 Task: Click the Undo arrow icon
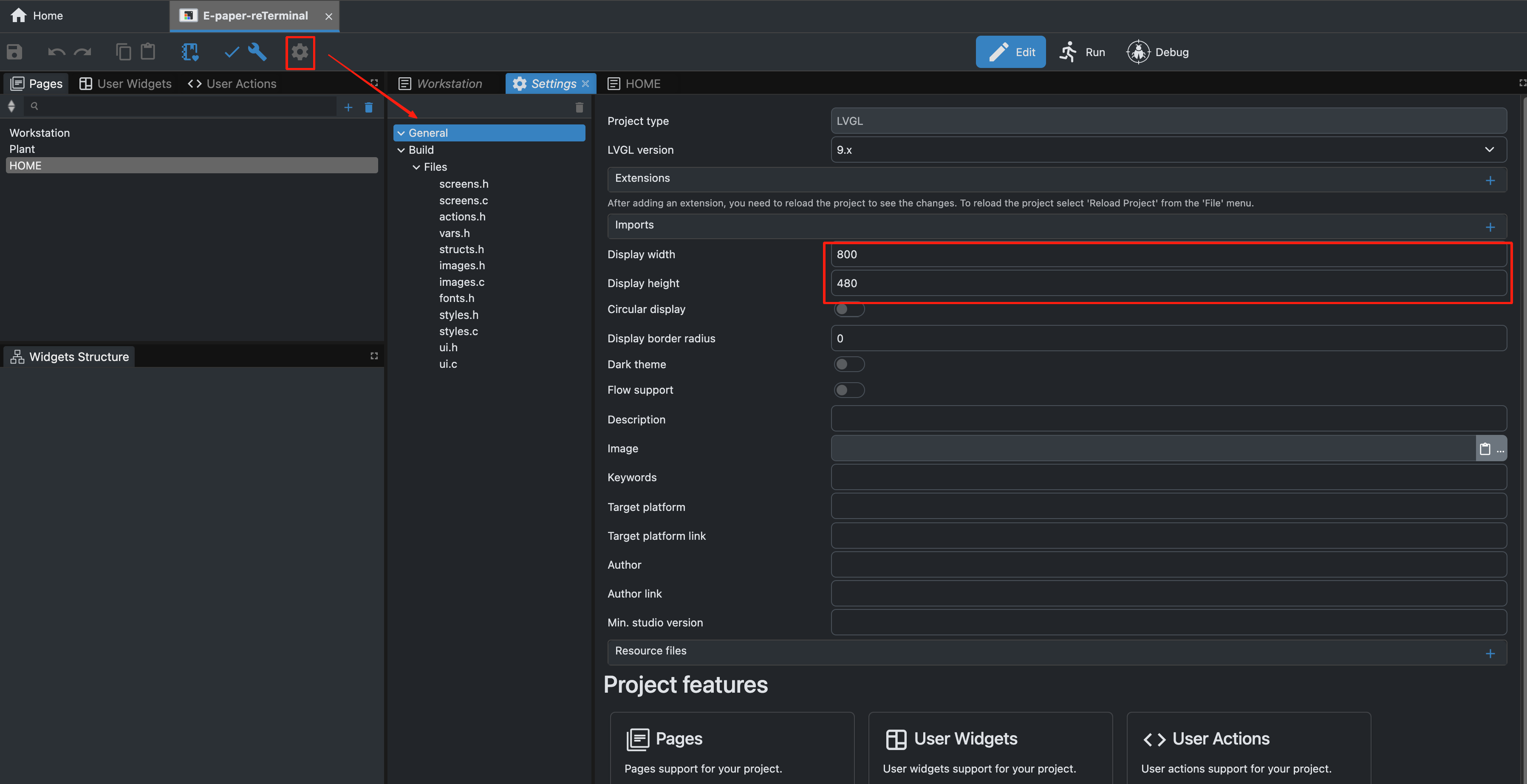click(57, 52)
